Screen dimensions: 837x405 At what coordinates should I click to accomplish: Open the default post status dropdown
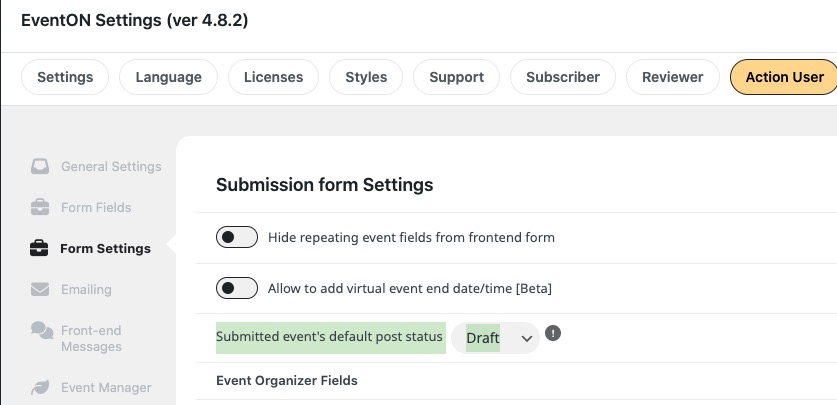(495, 338)
